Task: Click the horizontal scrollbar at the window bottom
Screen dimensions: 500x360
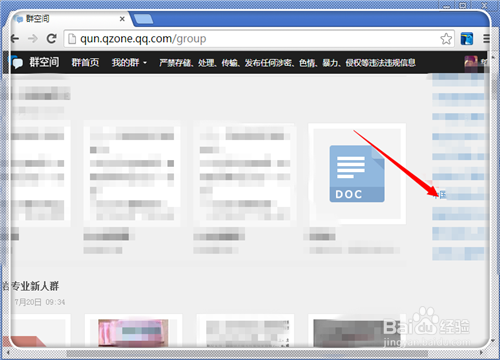Action: [247, 353]
